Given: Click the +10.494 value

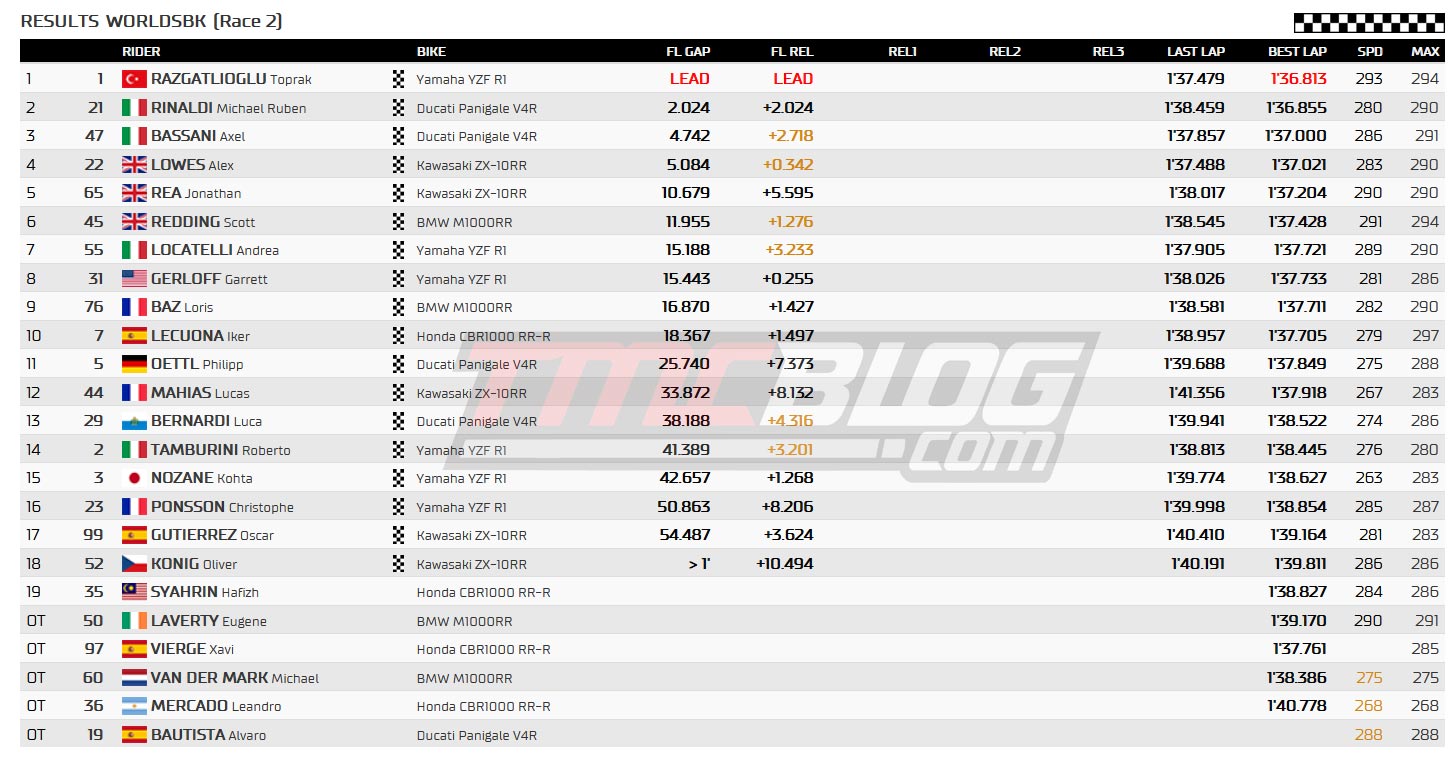Looking at the screenshot, I should pyautogui.click(x=784, y=563).
